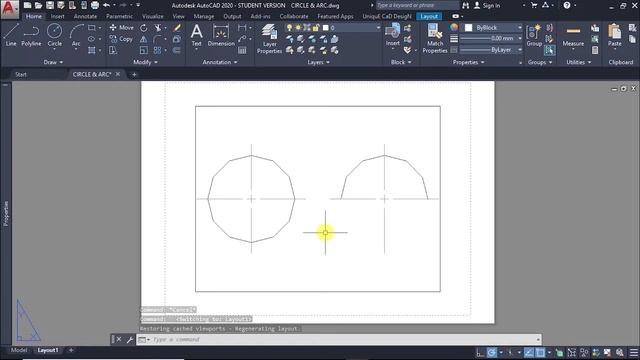Click the Scale tool icon
This screenshot has width=640, height=360.
(x=144, y=50)
